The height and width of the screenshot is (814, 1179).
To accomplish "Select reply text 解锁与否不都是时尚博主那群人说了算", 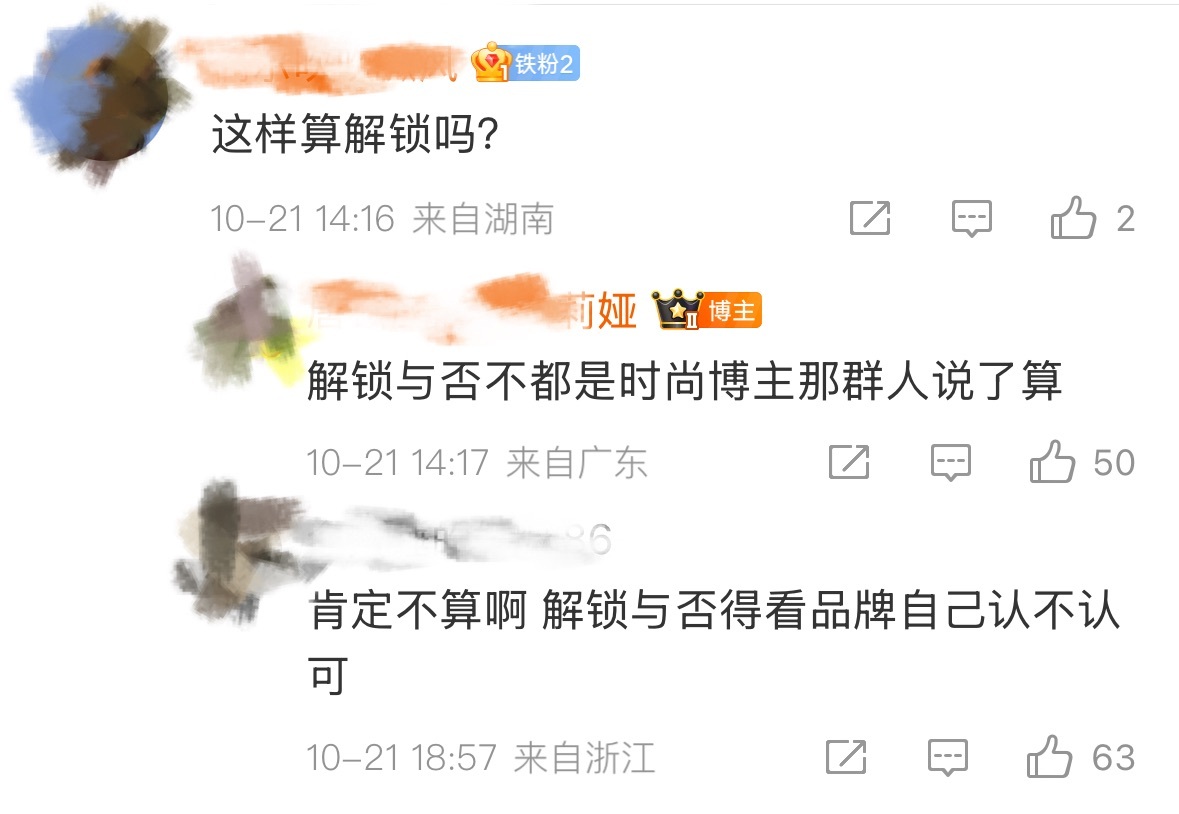I will (x=684, y=380).
